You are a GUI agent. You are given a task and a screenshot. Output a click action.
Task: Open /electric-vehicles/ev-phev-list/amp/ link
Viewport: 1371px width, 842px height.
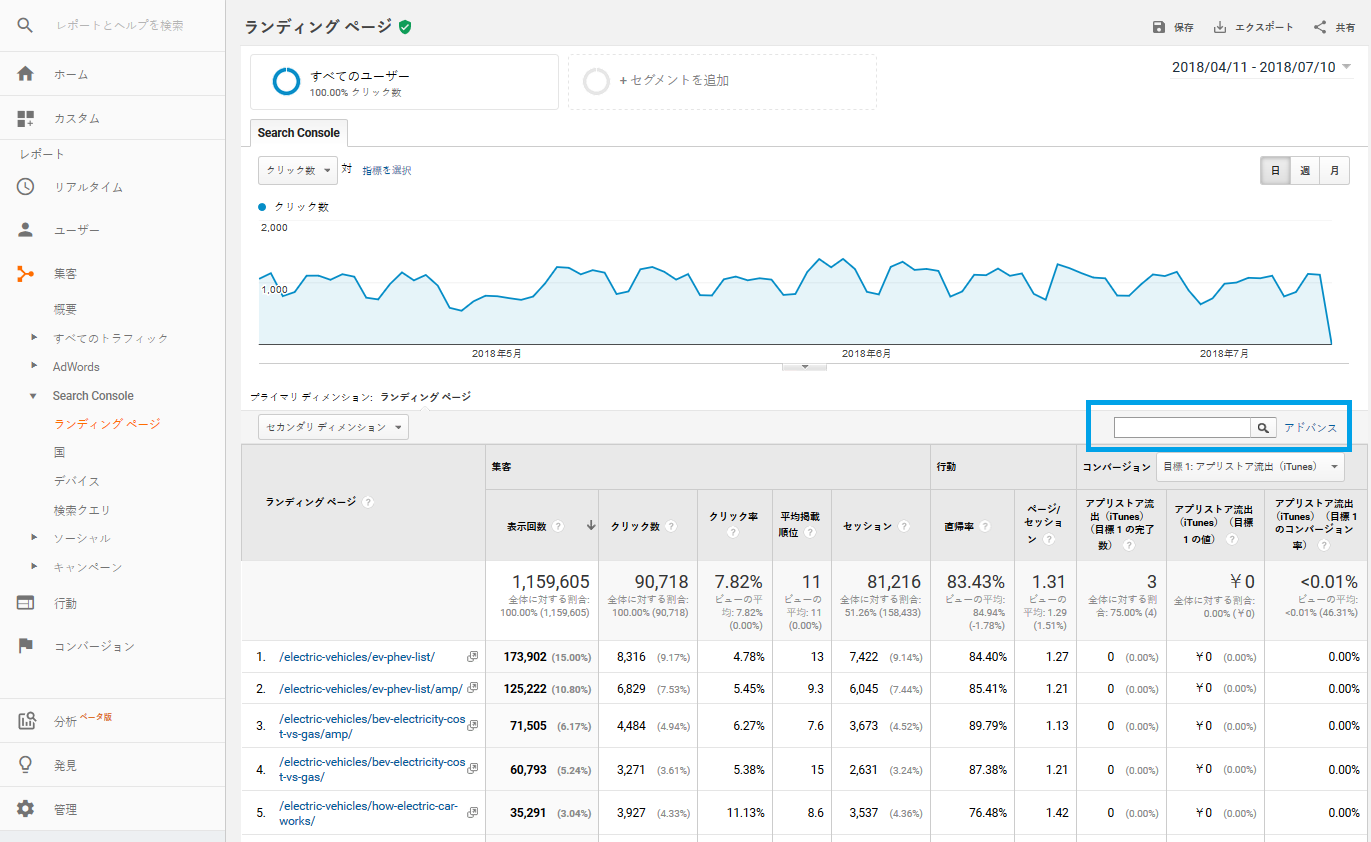coord(371,688)
